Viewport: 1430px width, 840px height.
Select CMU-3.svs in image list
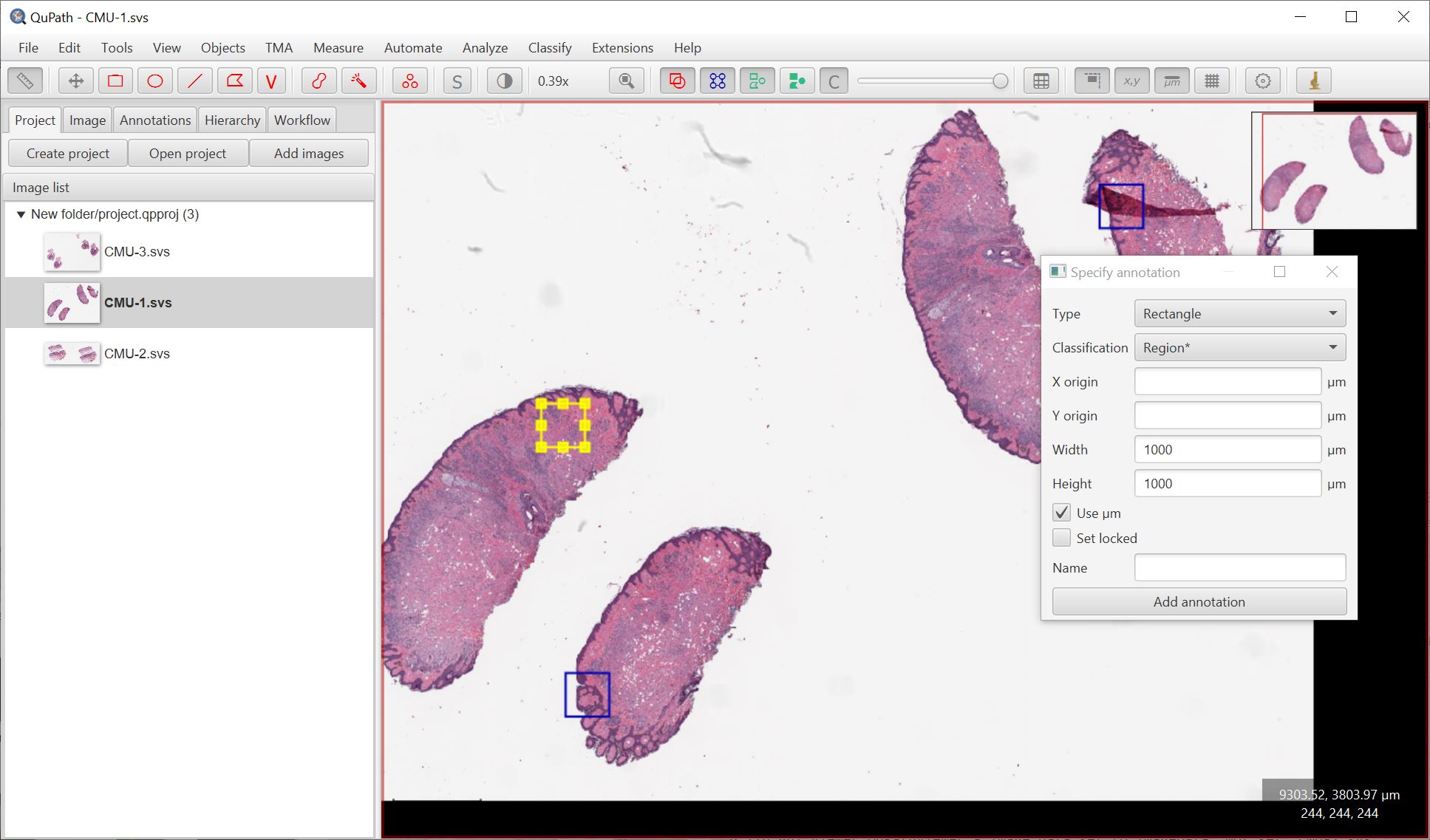[x=189, y=251]
